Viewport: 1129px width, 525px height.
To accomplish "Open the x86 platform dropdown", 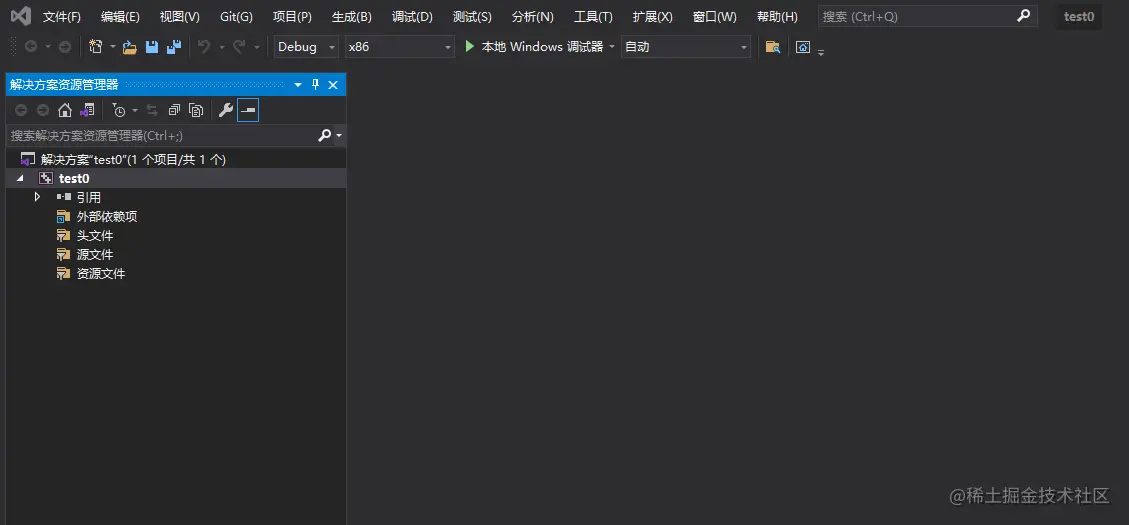I will coord(400,47).
